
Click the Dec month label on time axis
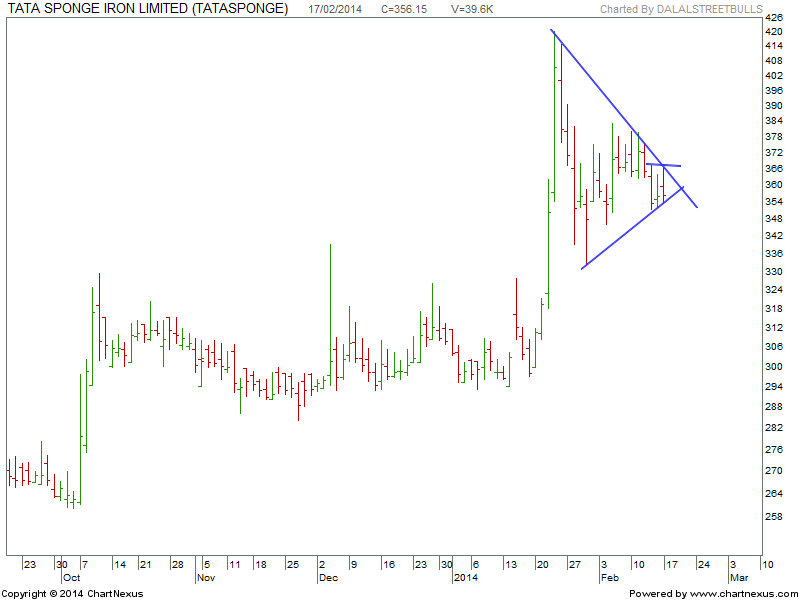329,578
